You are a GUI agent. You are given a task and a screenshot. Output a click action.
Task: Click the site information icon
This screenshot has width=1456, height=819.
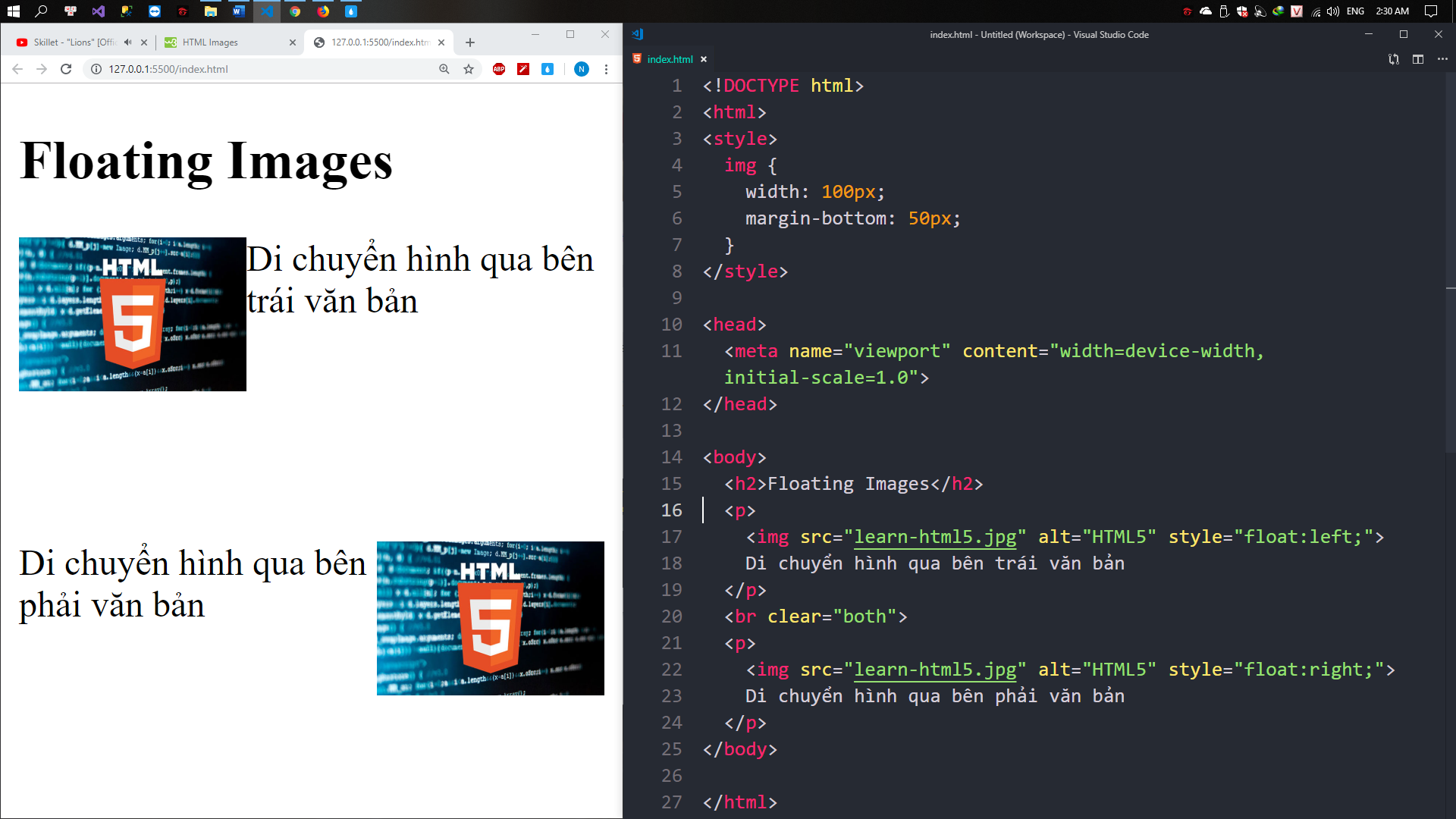coord(96,69)
